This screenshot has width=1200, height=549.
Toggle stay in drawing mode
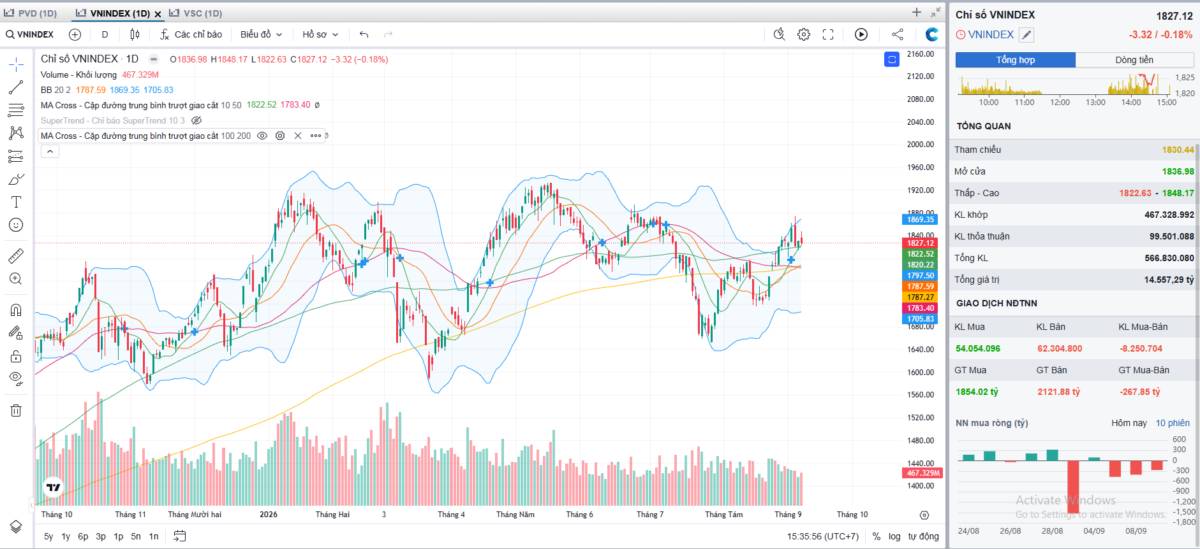tap(16, 333)
